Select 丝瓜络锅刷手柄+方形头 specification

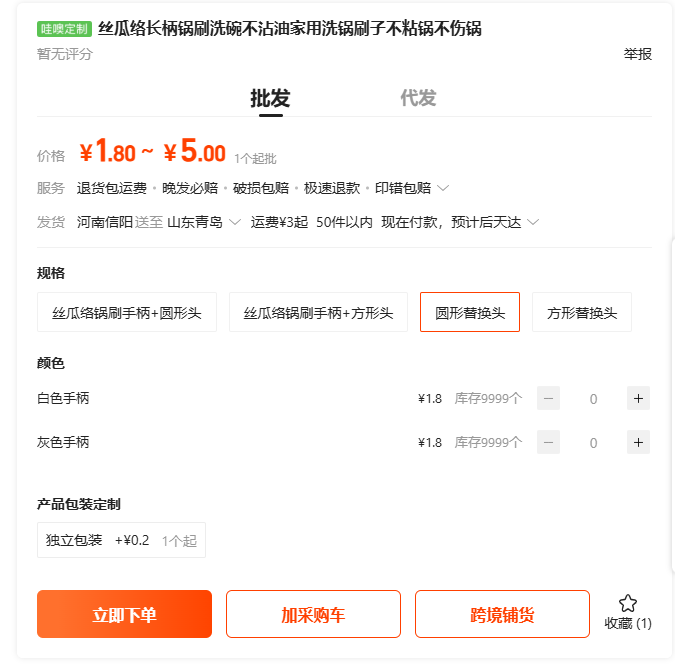(x=318, y=312)
